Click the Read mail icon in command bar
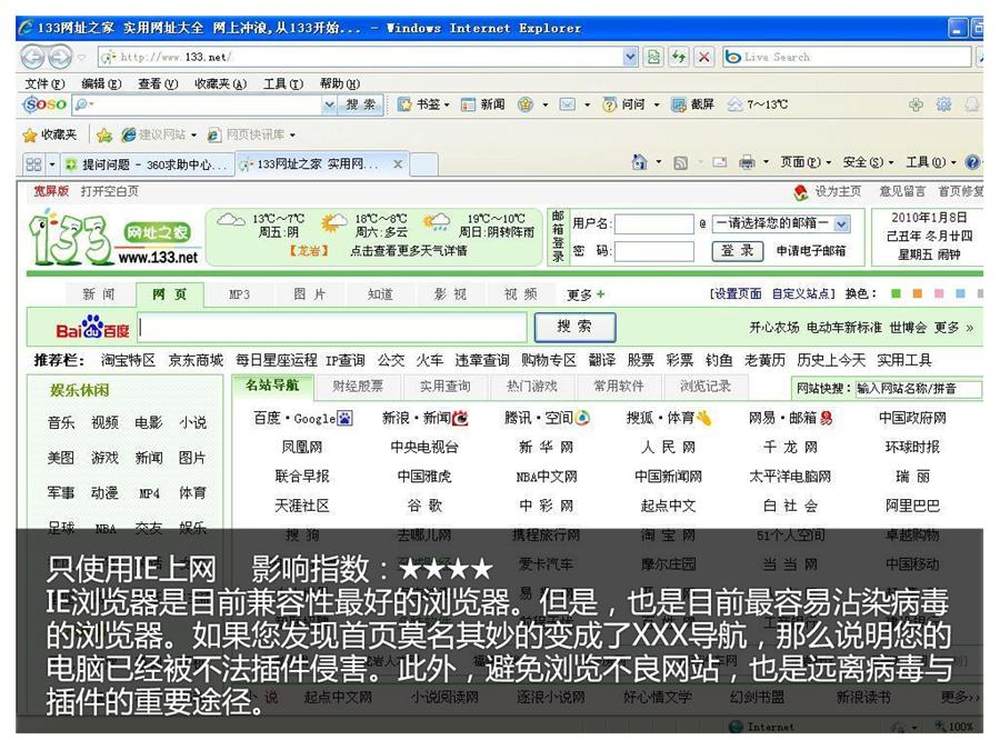The image size is (1000, 750). [x=720, y=163]
